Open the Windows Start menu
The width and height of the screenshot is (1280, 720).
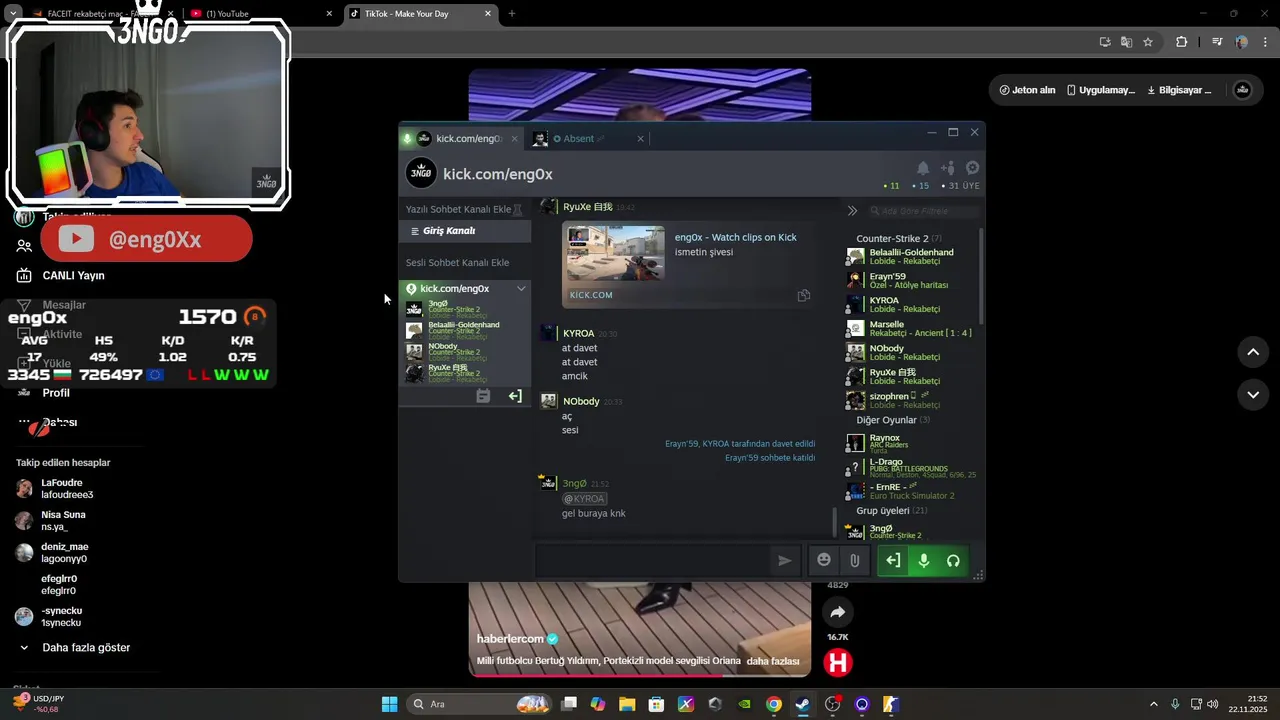point(389,704)
